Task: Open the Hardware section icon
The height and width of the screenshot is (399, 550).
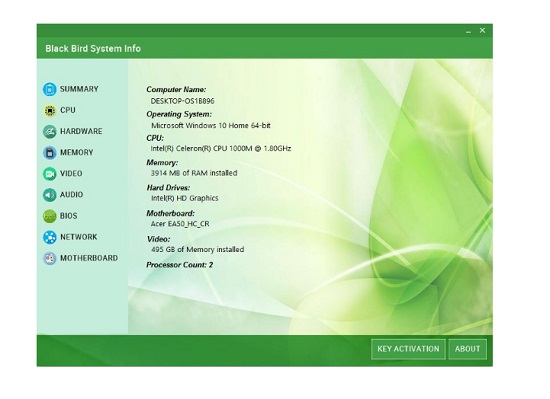Action: pos(49,131)
